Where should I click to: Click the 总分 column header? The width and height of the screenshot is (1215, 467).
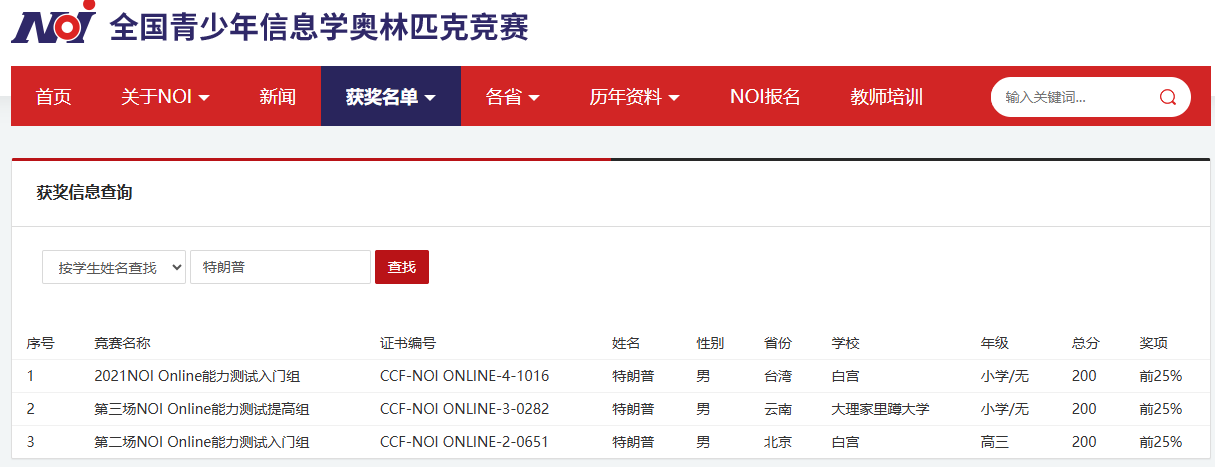[1085, 343]
